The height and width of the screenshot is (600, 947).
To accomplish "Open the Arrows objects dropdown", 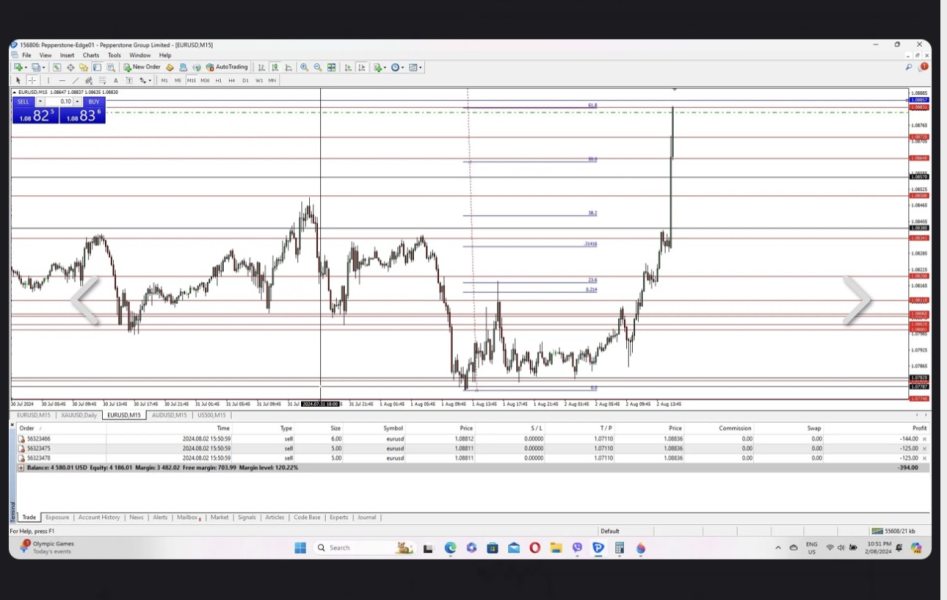I will click(x=150, y=80).
